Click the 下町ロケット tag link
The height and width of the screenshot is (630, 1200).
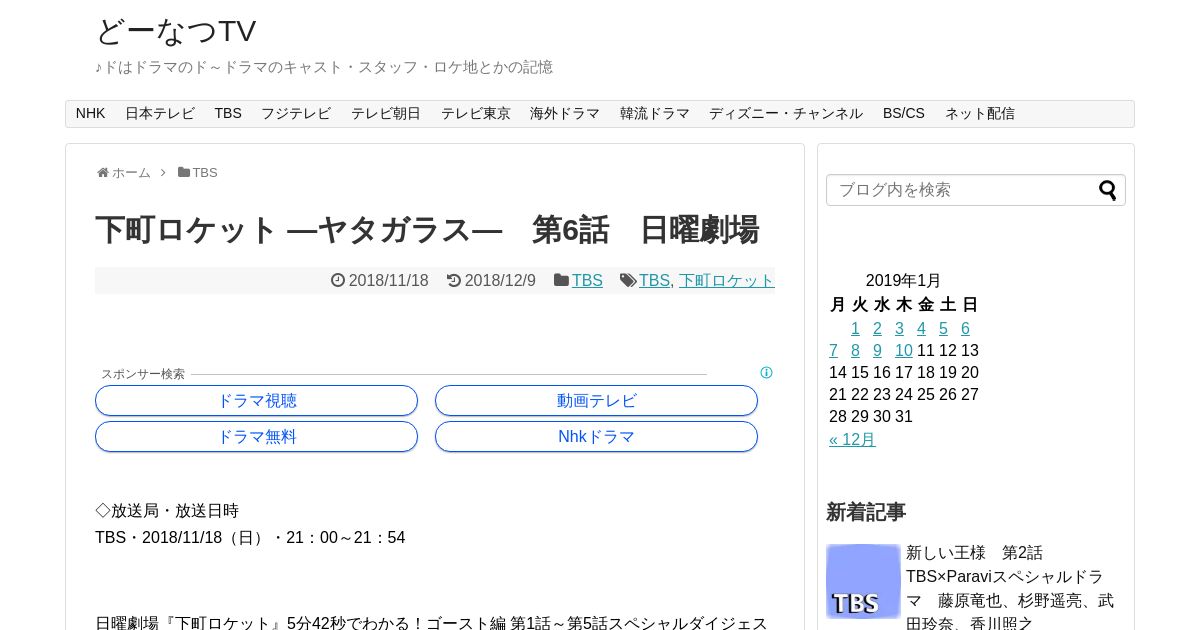pos(727,281)
